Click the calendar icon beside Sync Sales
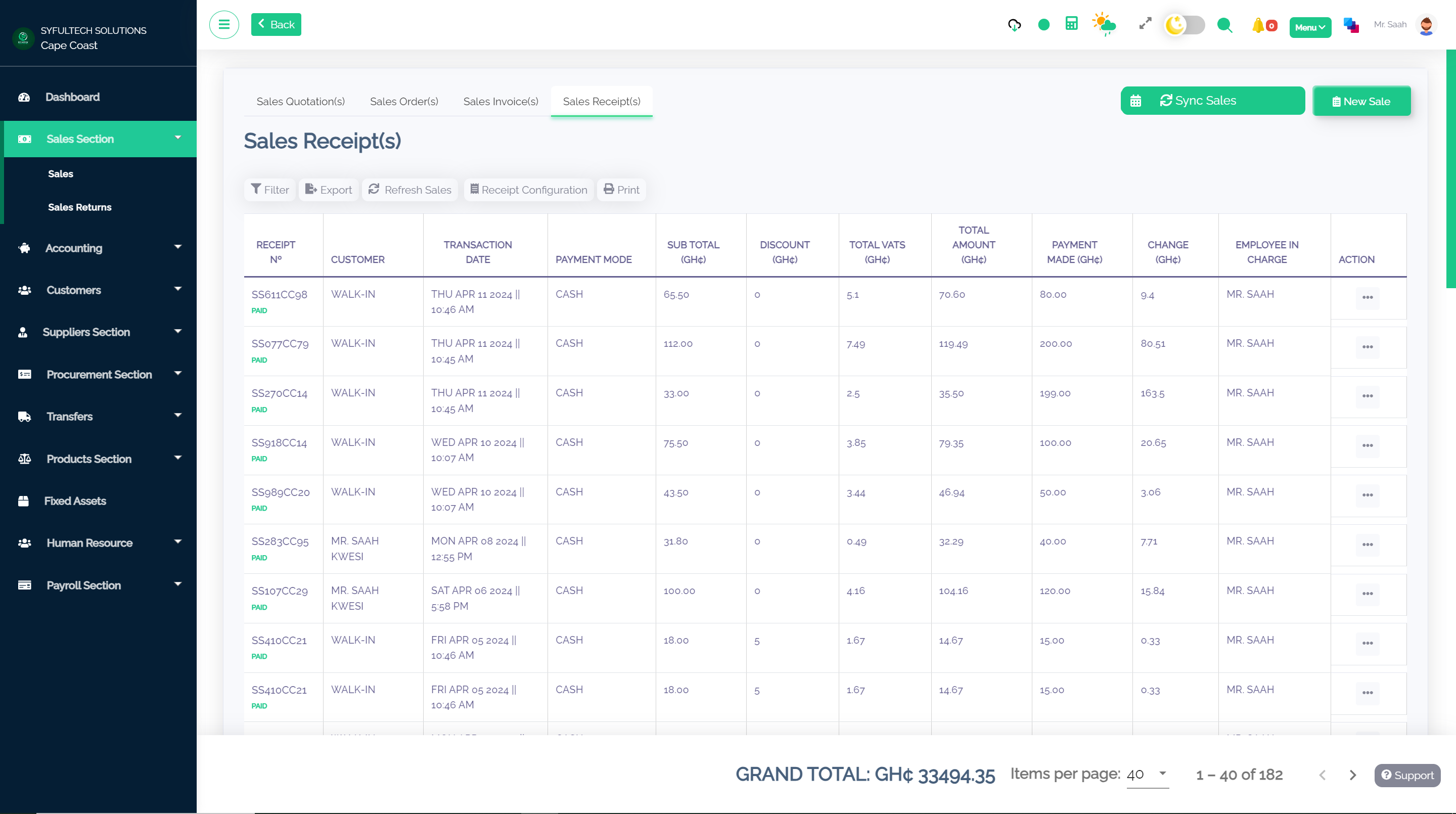Image resolution: width=1456 pixels, height=814 pixels. [1135, 101]
